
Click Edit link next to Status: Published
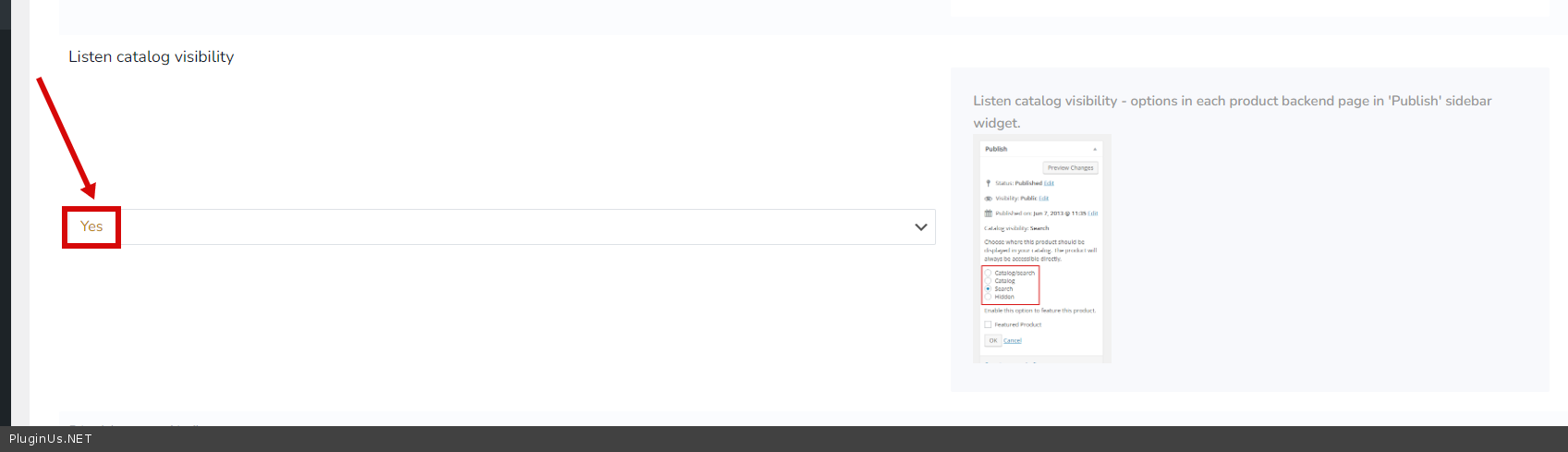pos(1049,183)
